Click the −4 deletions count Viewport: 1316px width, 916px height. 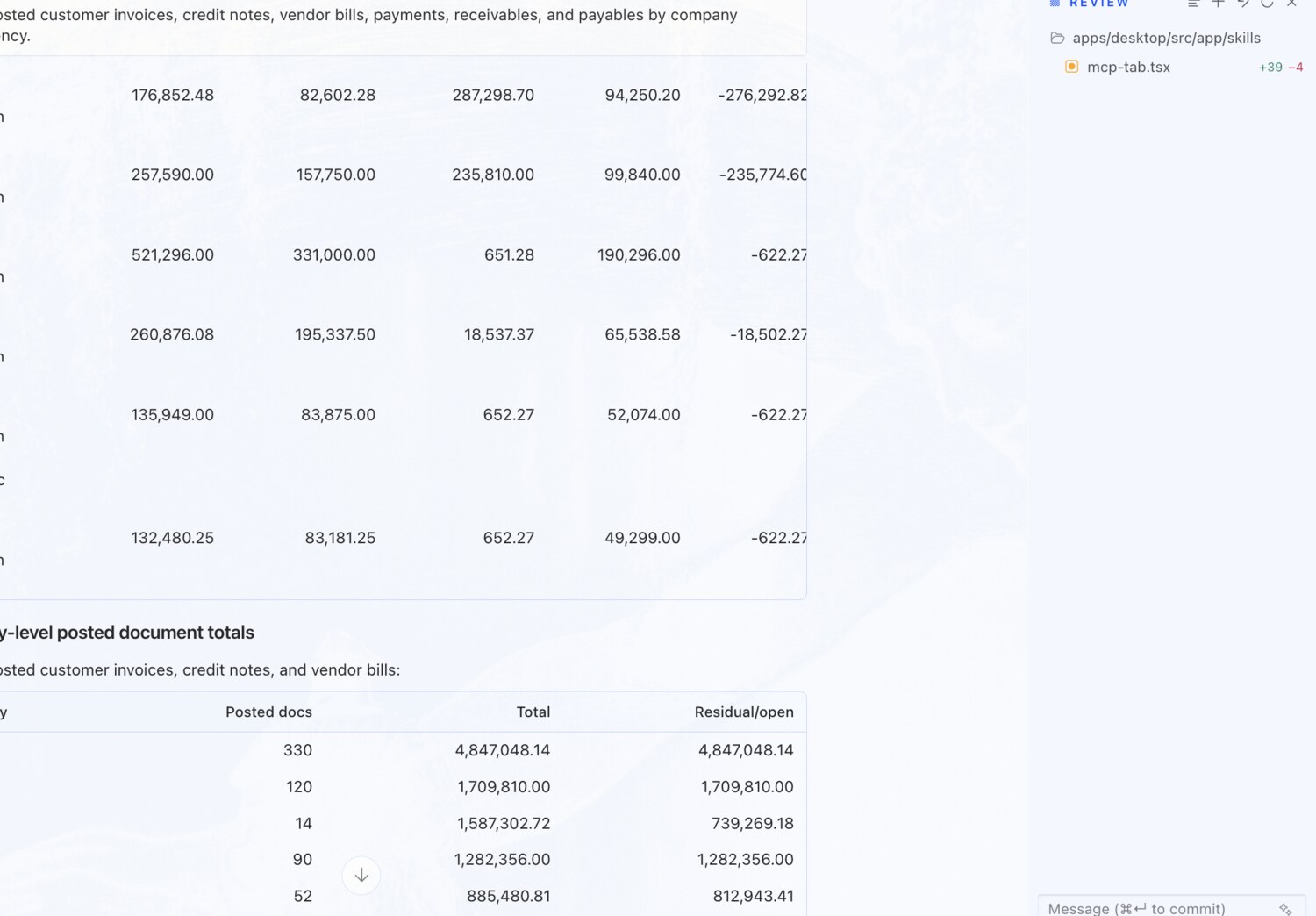click(x=1295, y=68)
